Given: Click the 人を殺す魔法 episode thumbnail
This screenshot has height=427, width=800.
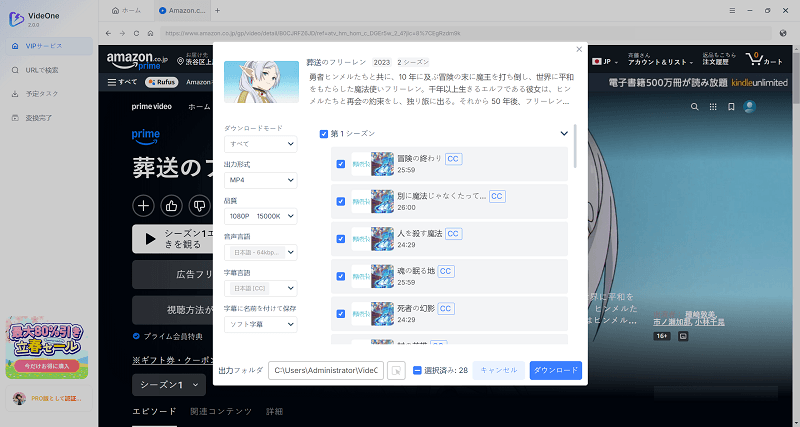Looking at the screenshot, I should (x=373, y=239).
